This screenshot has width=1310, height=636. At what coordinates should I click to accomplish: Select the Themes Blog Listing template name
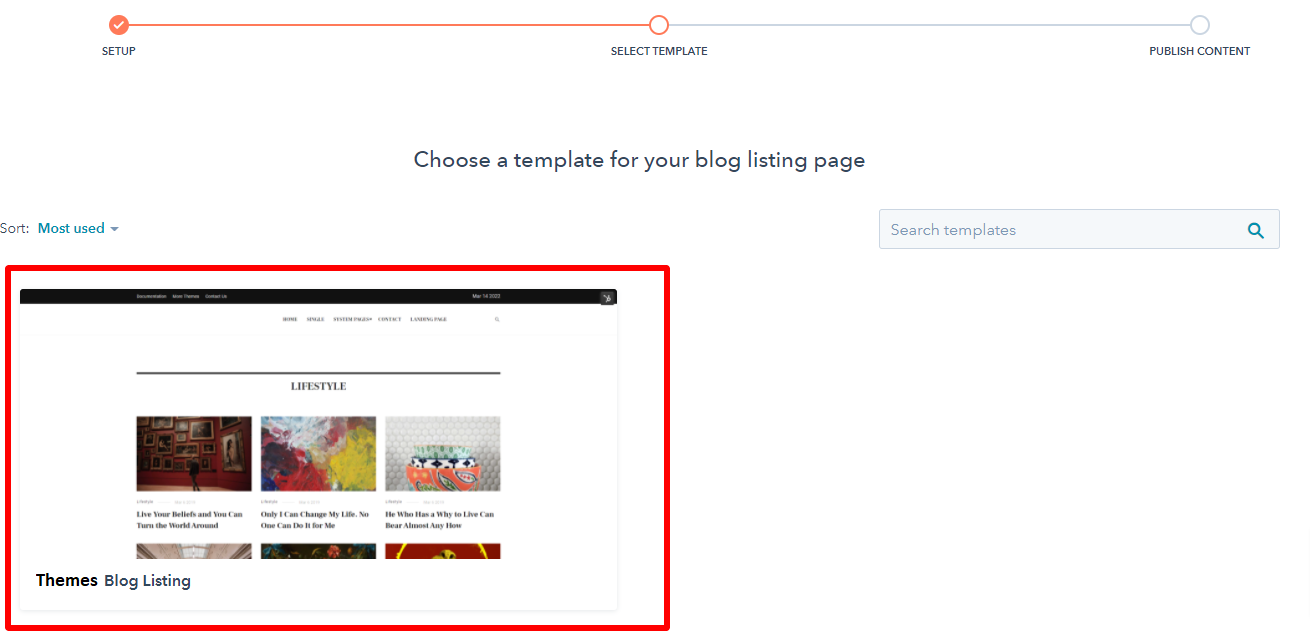pyautogui.click(x=113, y=580)
